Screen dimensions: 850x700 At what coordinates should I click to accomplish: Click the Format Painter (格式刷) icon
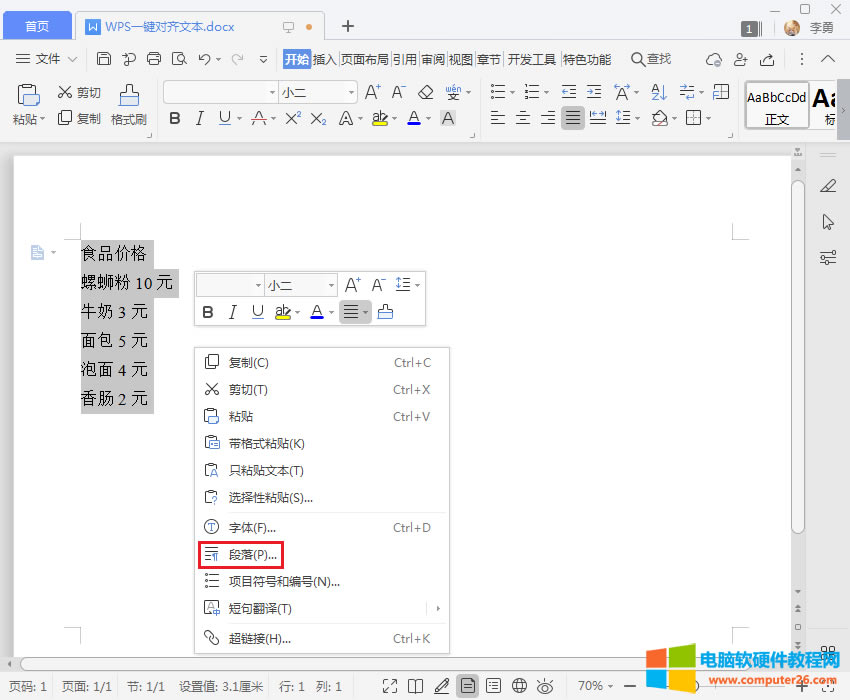click(x=129, y=104)
